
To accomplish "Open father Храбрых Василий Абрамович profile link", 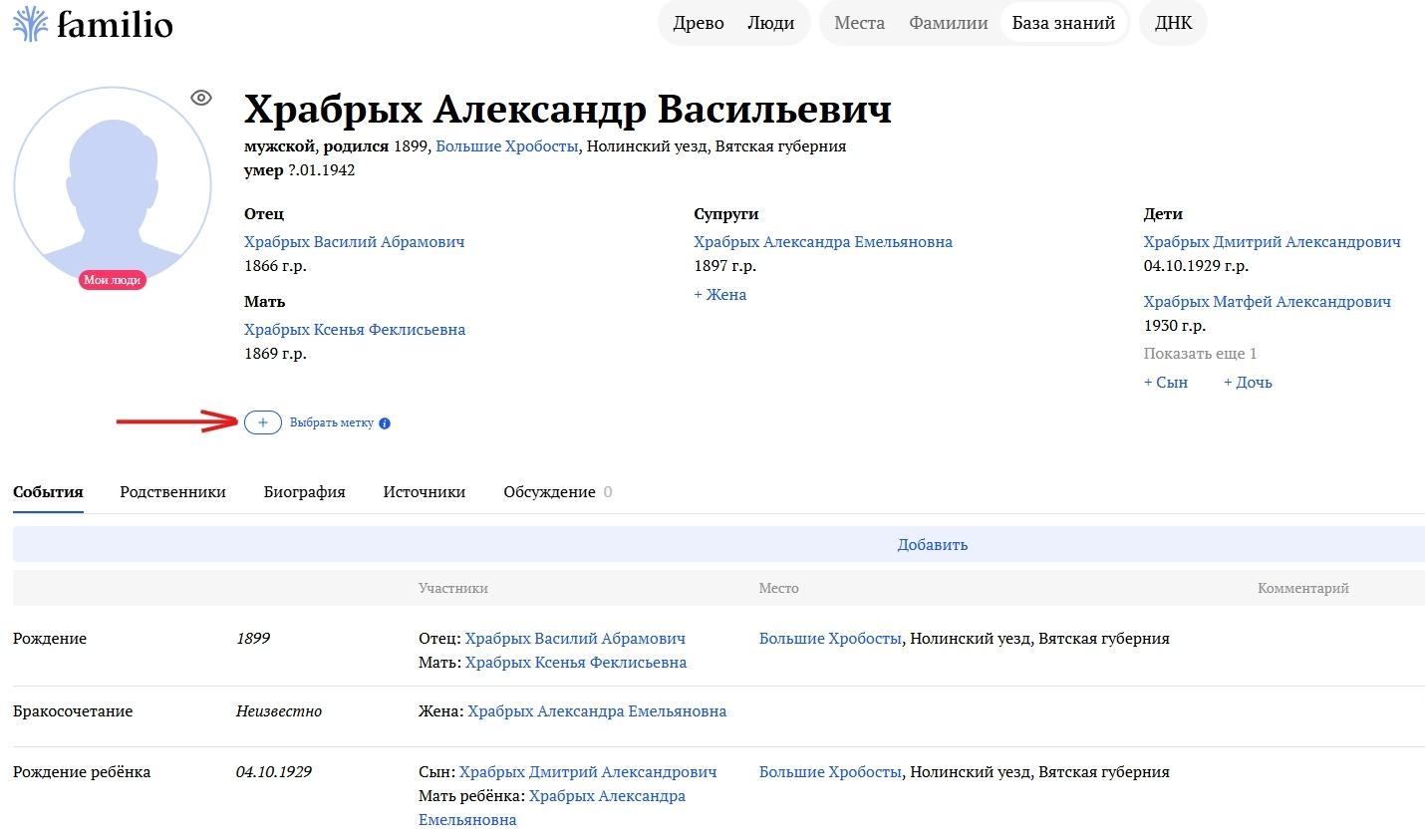I will (354, 242).
